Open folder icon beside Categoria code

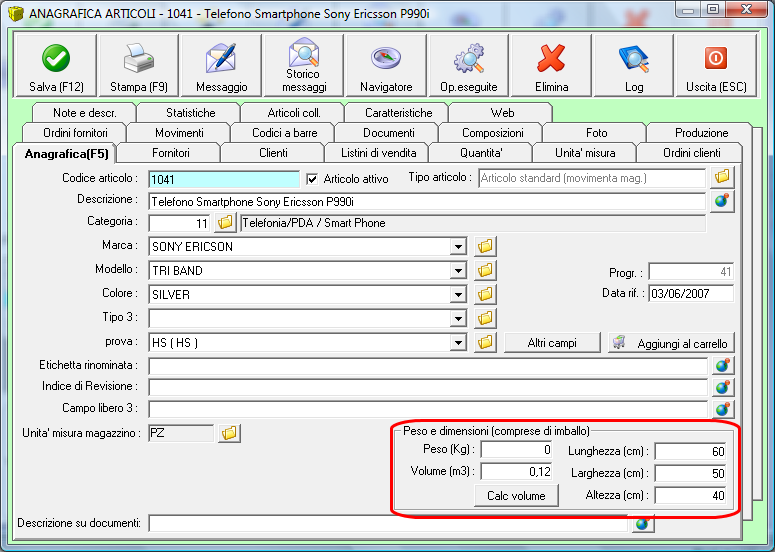tap(225, 223)
